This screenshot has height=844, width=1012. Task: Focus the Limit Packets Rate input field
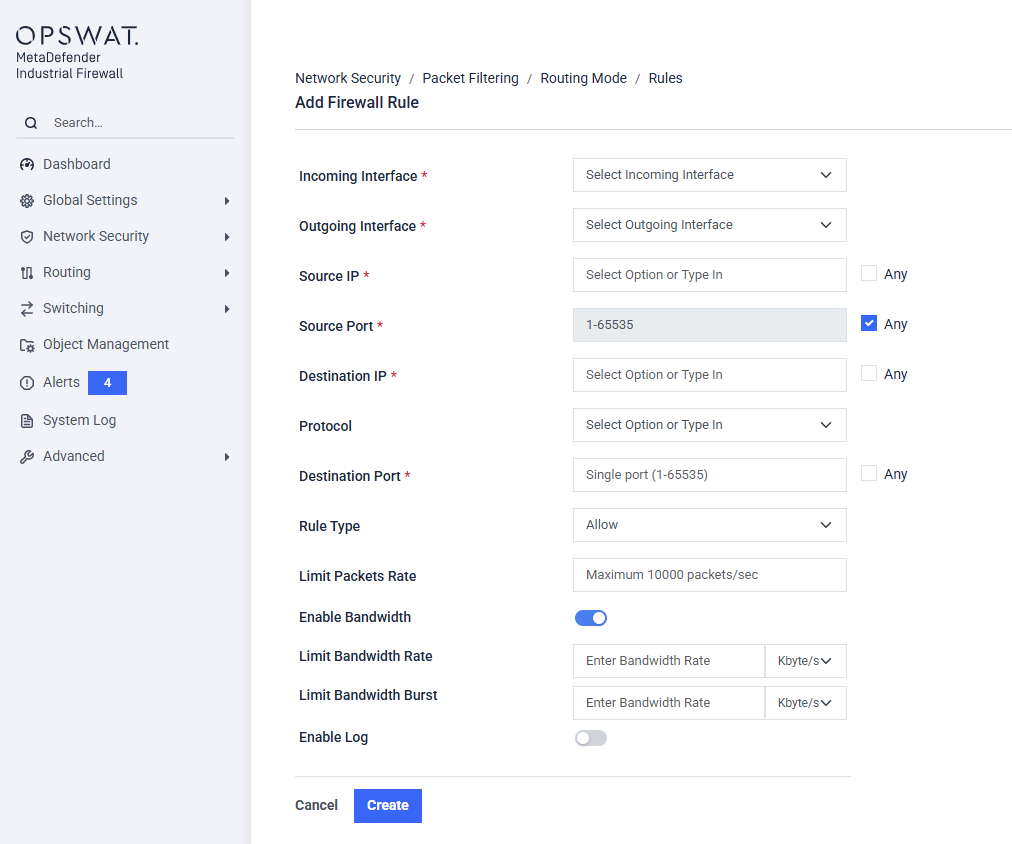[x=709, y=575]
